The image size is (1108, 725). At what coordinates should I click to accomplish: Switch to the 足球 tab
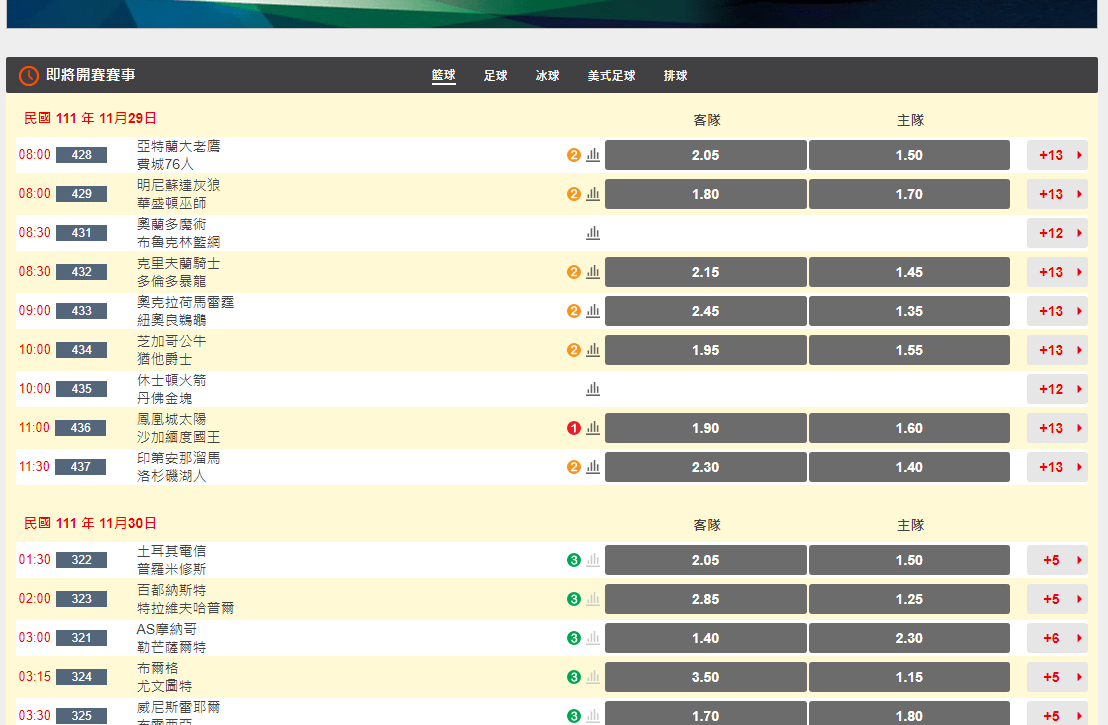pyautogui.click(x=495, y=76)
